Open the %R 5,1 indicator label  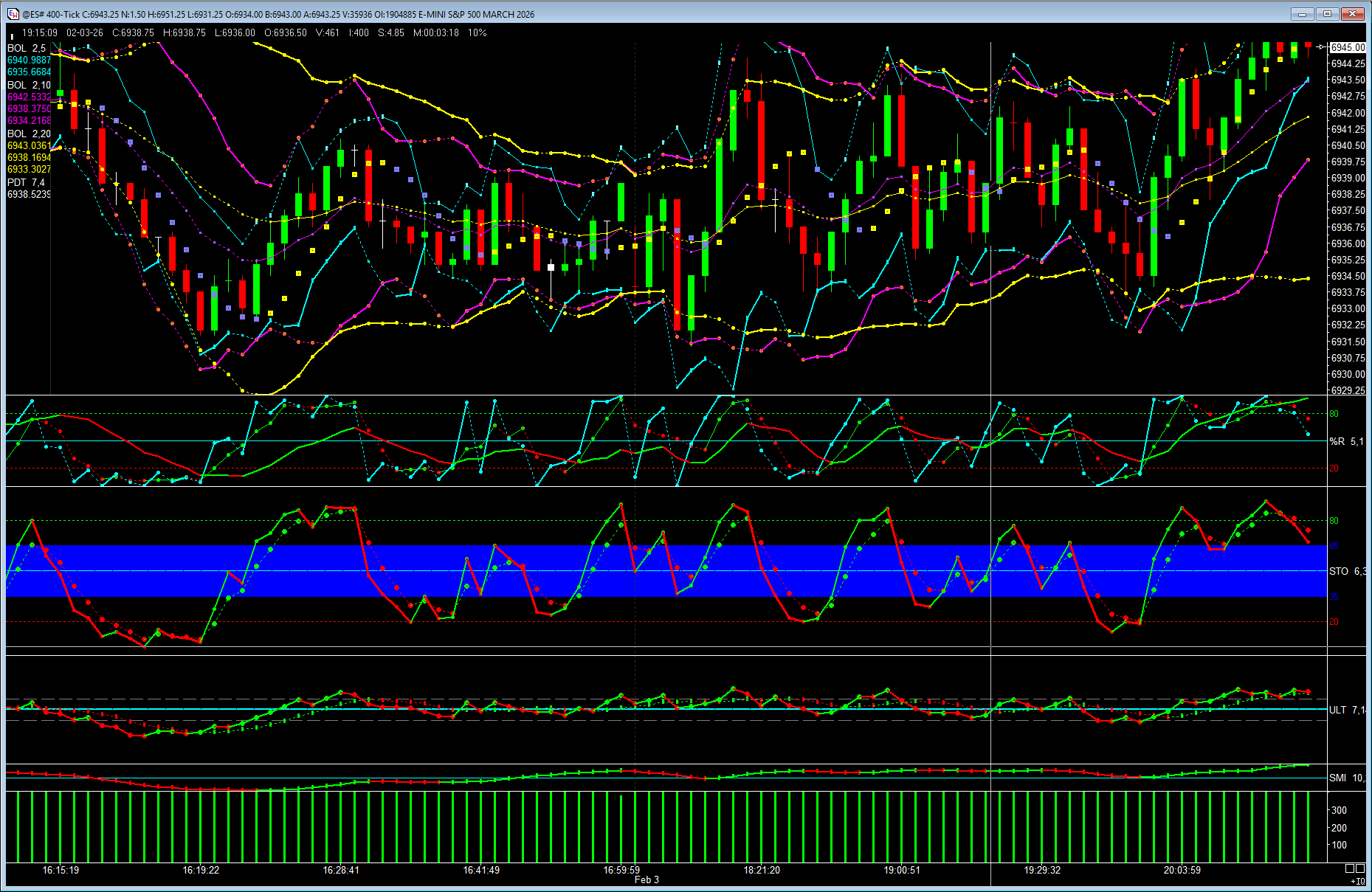[1347, 441]
